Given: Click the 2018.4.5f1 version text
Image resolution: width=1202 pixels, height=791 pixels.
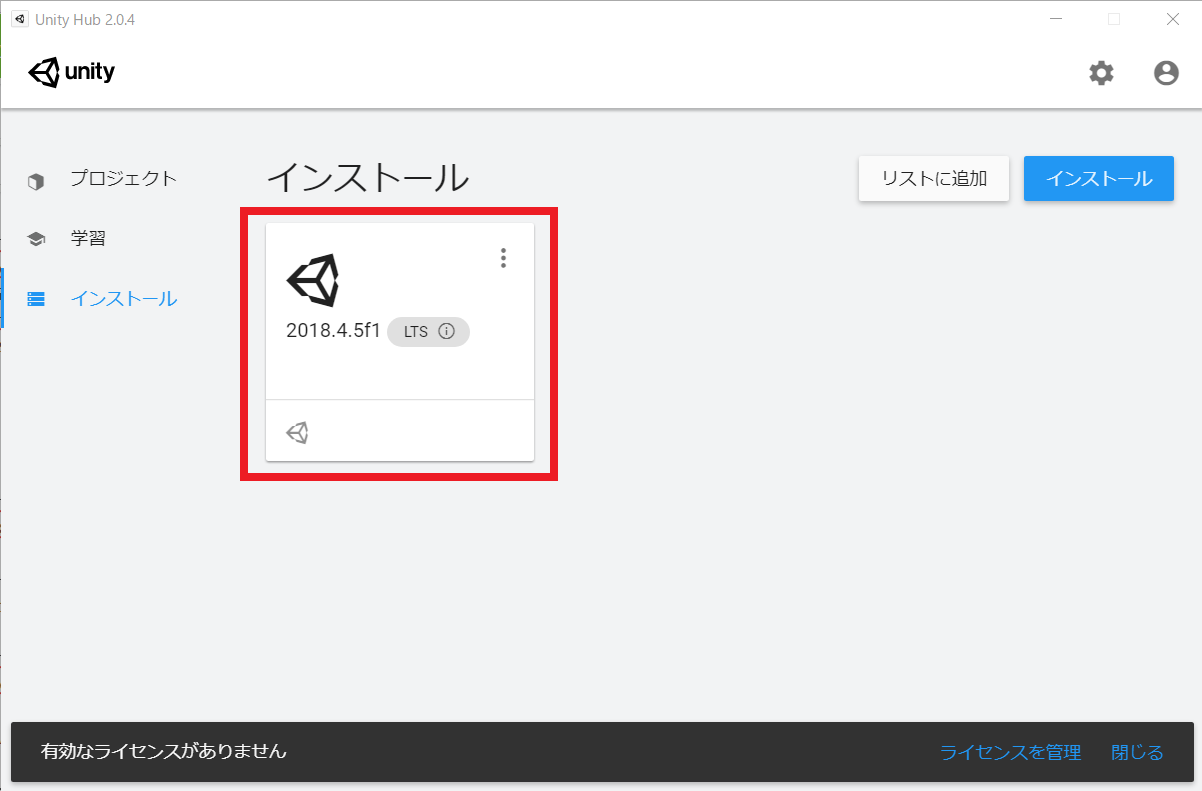Looking at the screenshot, I should (x=333, y=332).
